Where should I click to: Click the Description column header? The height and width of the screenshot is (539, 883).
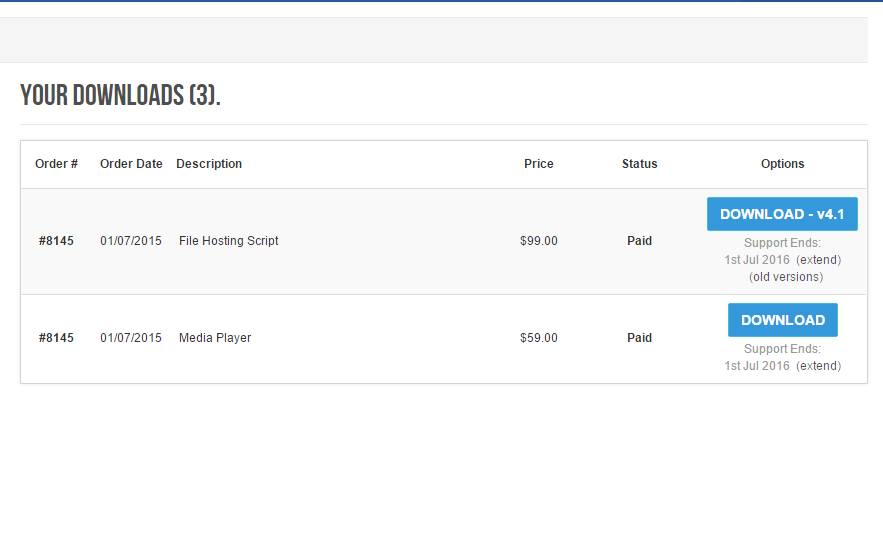pyautogui.click(x=209, y=164)
